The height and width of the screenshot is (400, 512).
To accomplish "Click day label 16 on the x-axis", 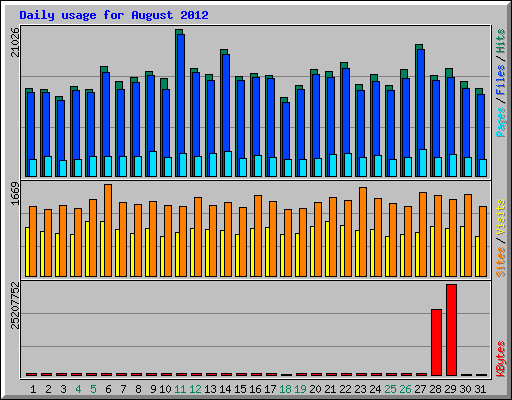I will point(255,389).
